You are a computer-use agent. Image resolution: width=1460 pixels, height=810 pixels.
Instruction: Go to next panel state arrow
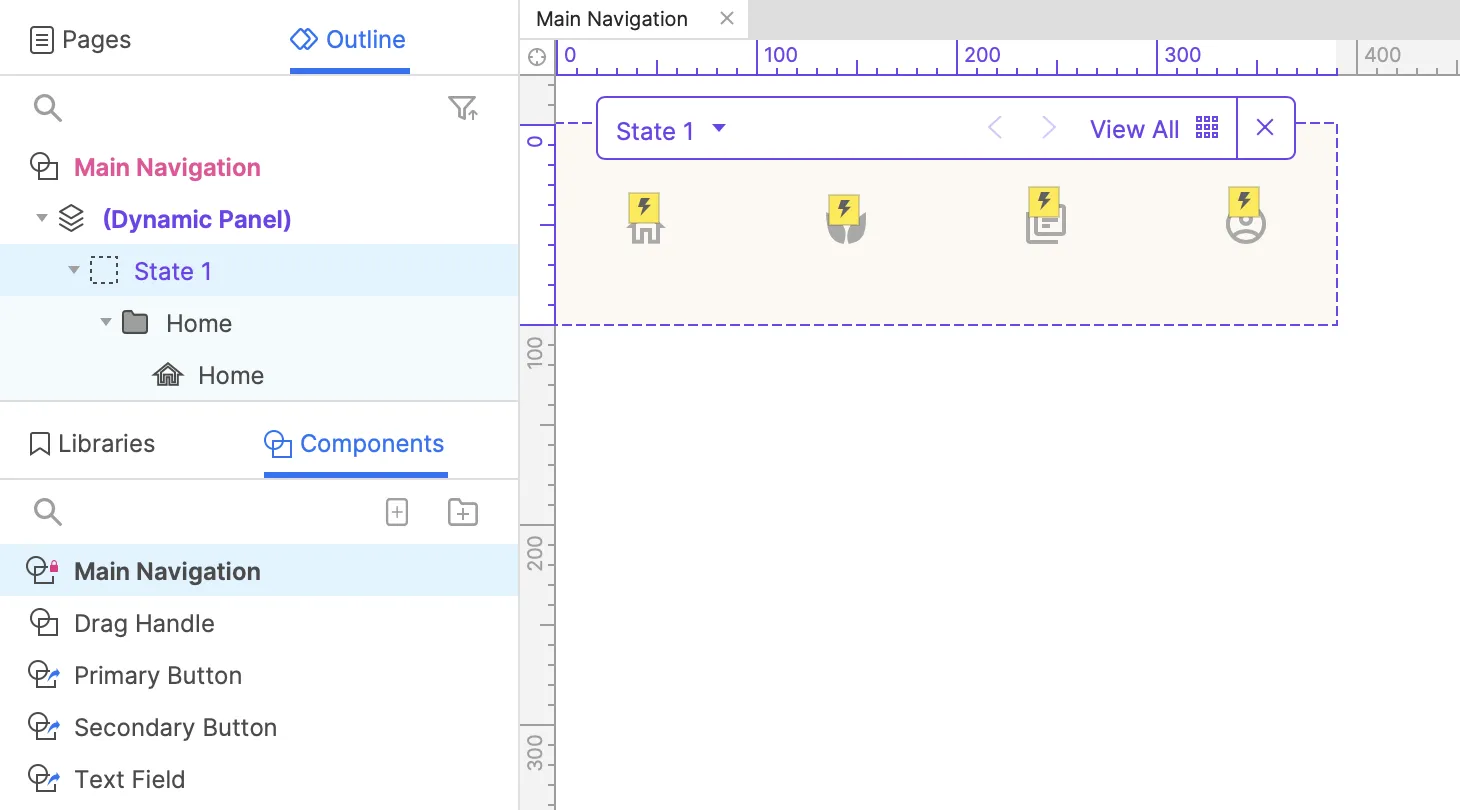[x=1048, y=128]
